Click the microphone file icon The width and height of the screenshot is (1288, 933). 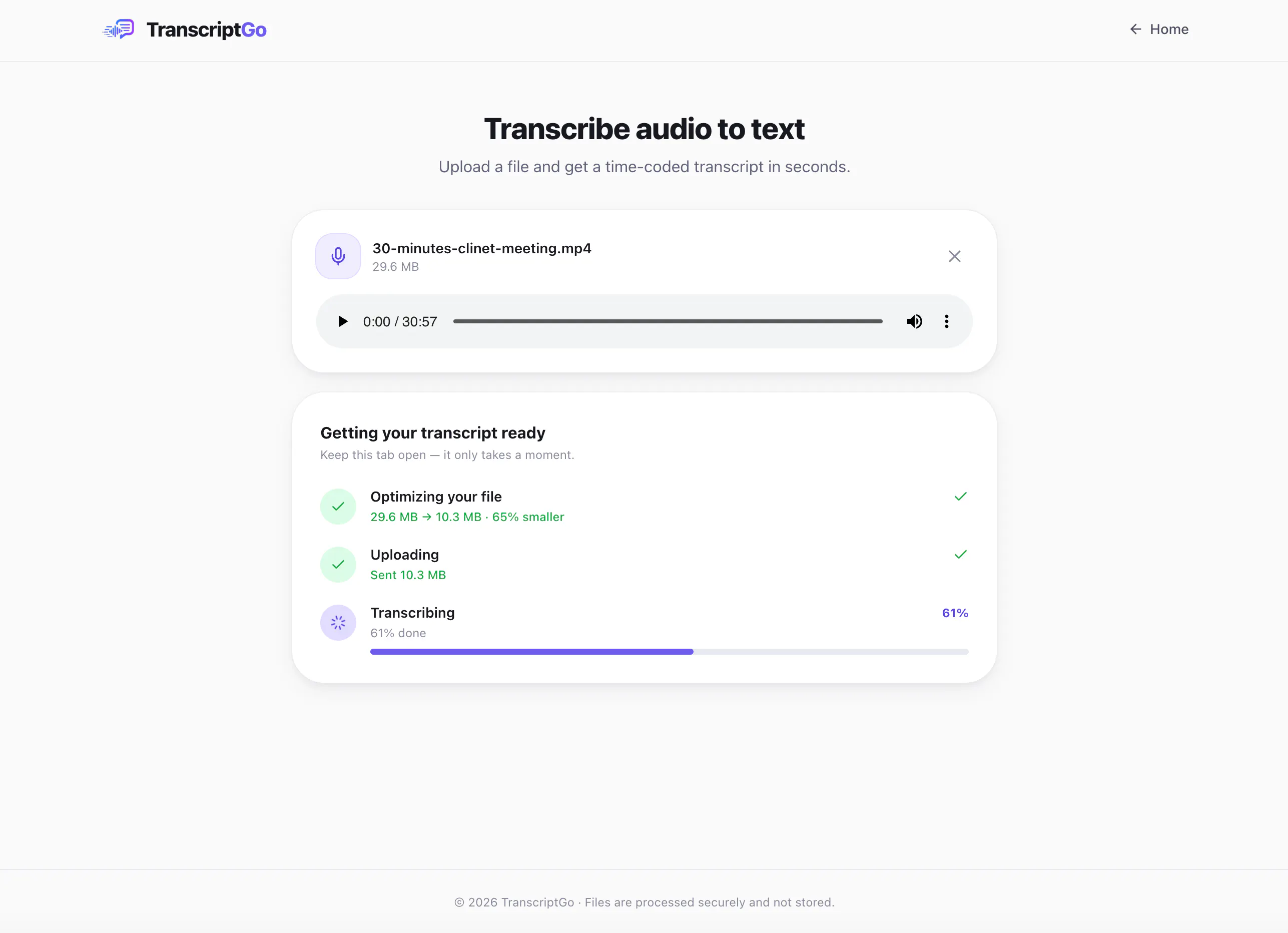coord(338,256)
